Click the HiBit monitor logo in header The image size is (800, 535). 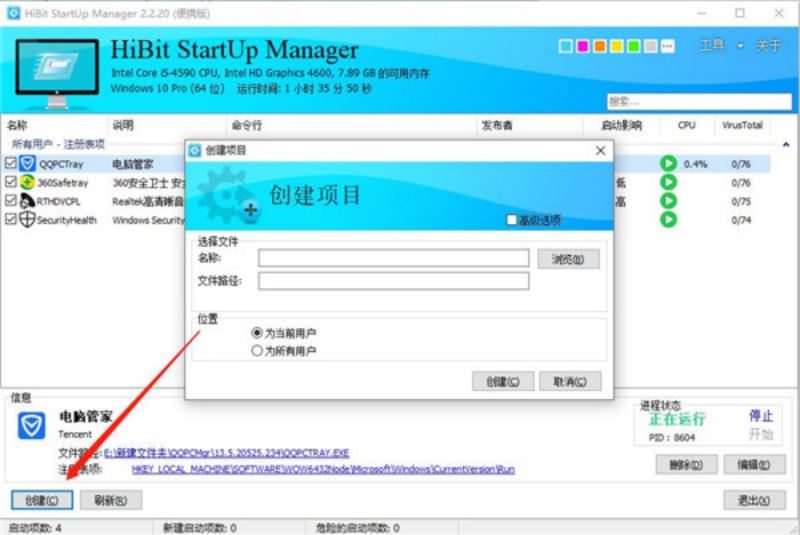(57, 73)
